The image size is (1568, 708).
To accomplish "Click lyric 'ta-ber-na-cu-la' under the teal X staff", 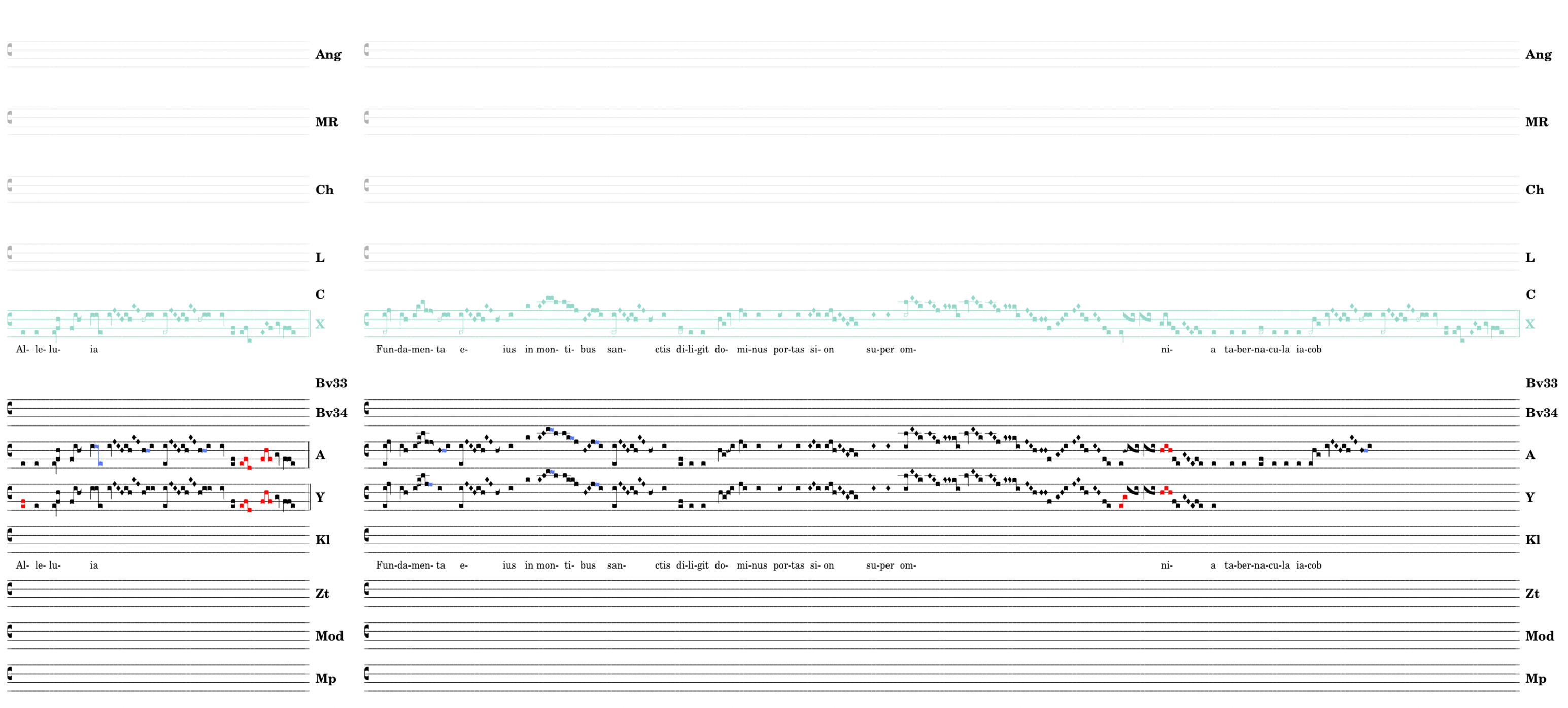I will (1256, 350).
